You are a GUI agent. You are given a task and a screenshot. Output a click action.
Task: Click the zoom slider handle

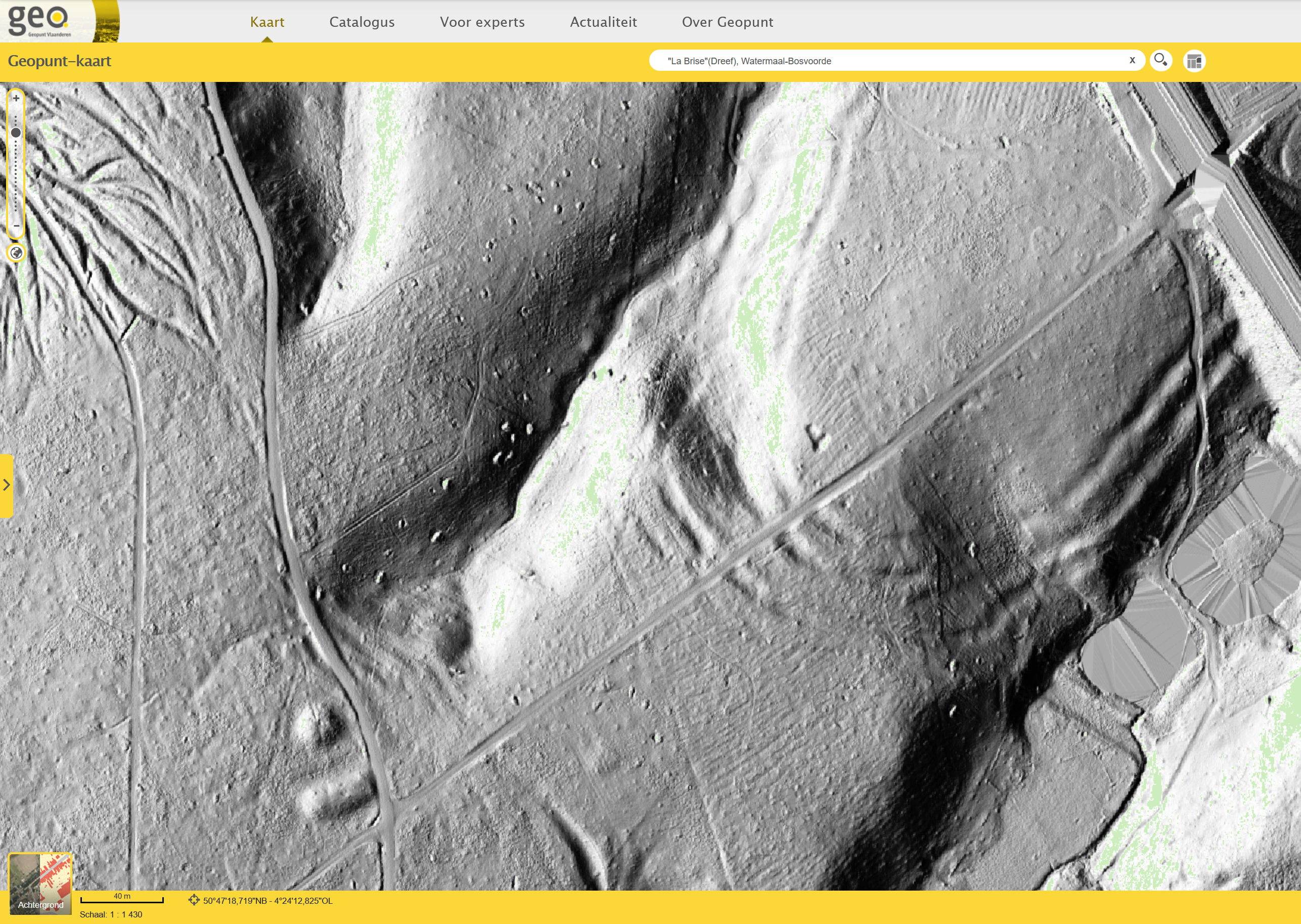pyautogui.click(x=16, y=133)
